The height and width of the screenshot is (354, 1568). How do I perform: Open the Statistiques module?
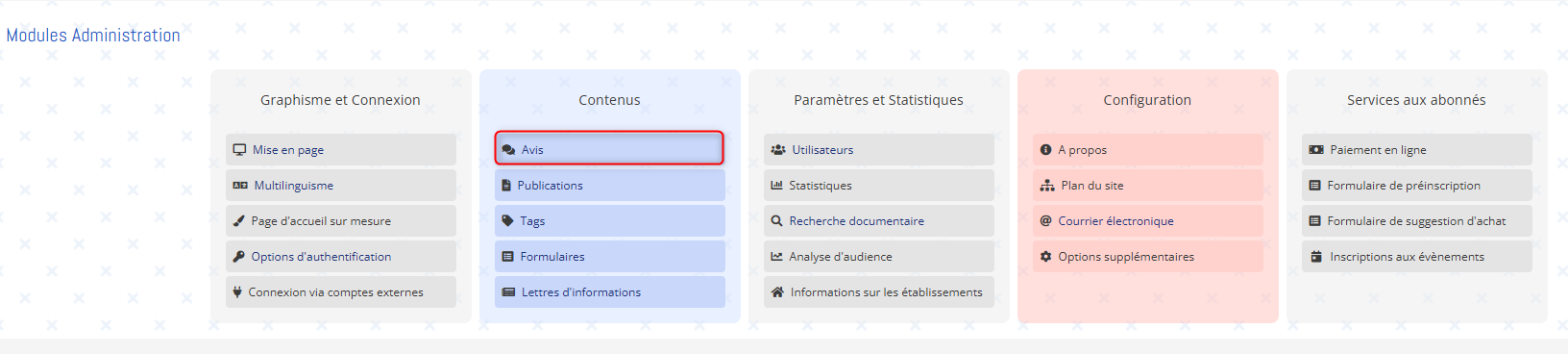click(878, 186)
